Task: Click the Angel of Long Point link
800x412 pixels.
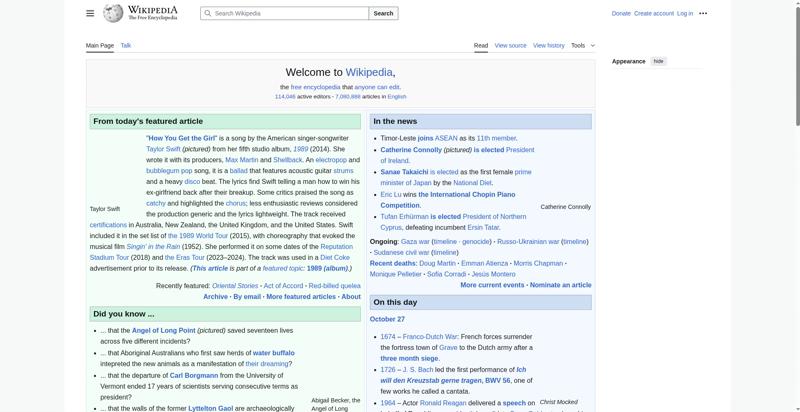Action: coord(163,330)
